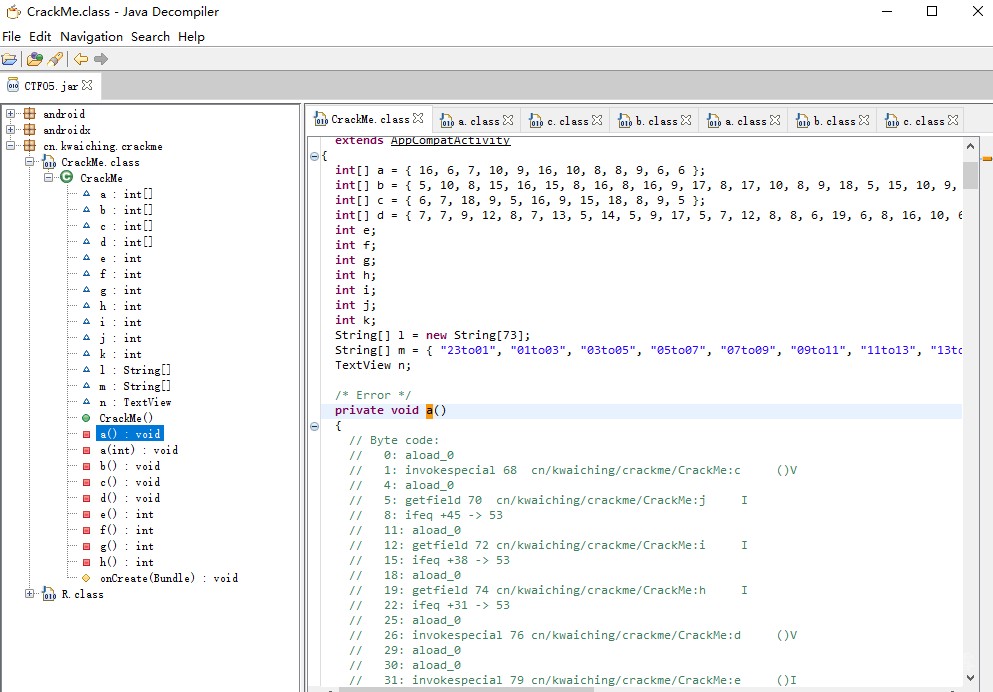Go forward with the right arrow icon

tap(100, 59)
